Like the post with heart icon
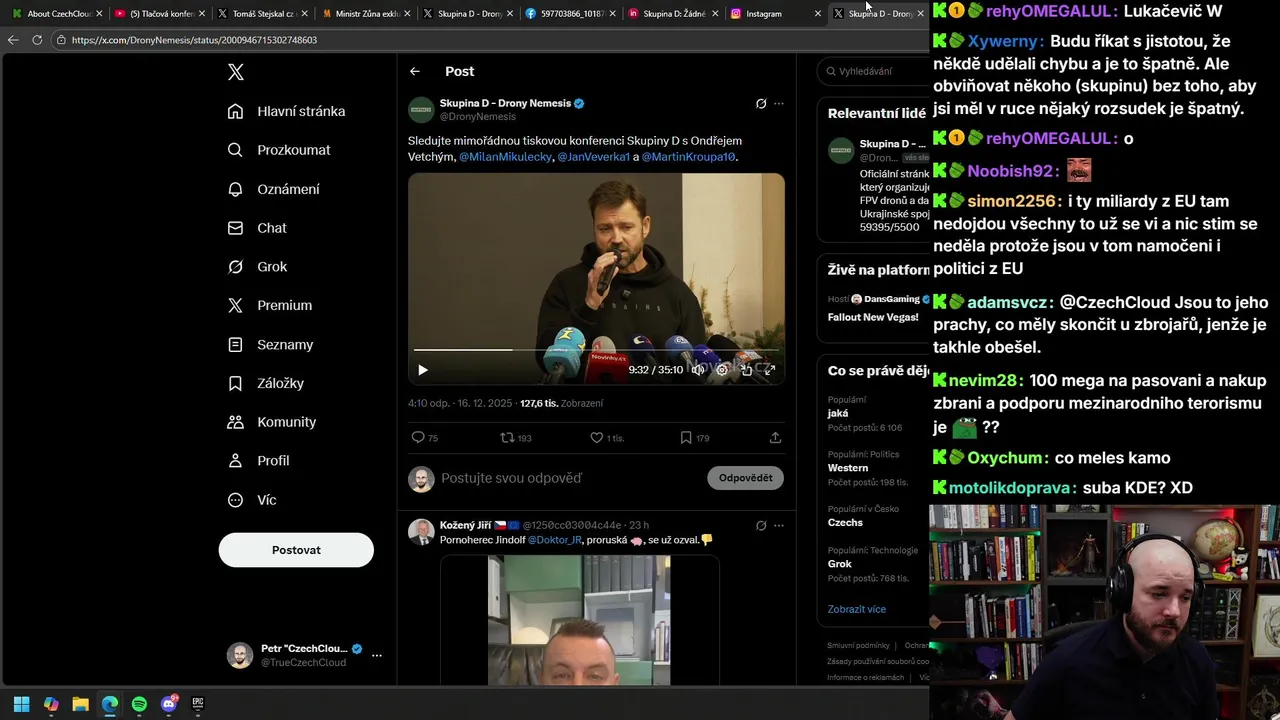Viewport: 1280px width, 720px height. 597,438
